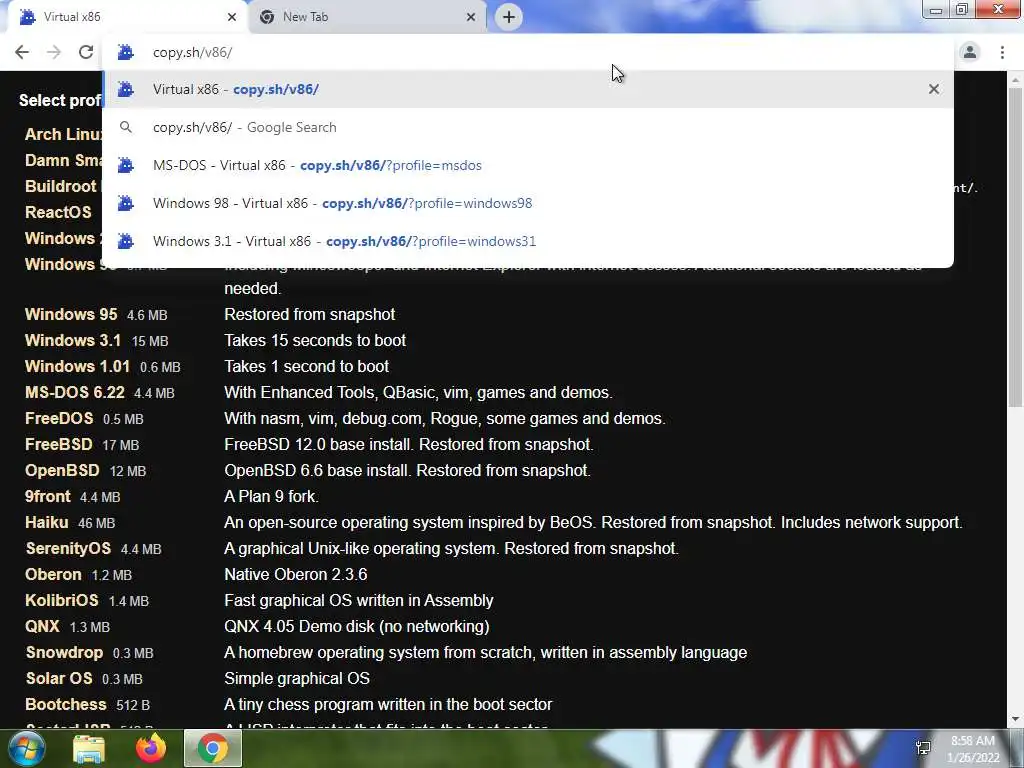Open the Windows 1.01 profile link

coord(77,366)
